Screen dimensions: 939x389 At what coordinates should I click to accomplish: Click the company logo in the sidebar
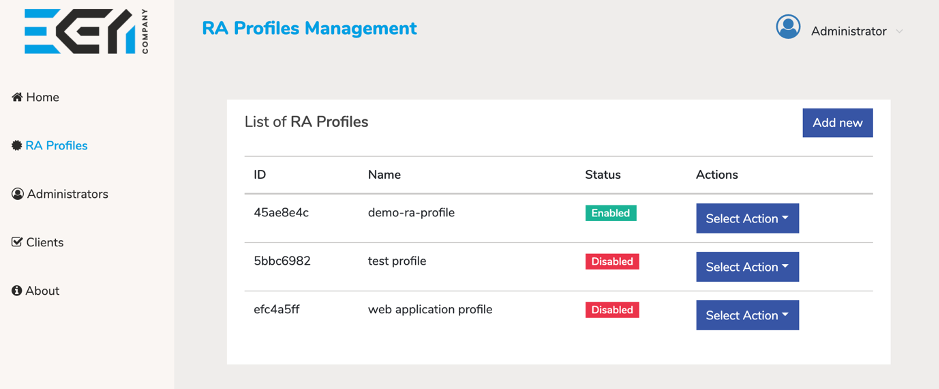click(x=86, y=31)
